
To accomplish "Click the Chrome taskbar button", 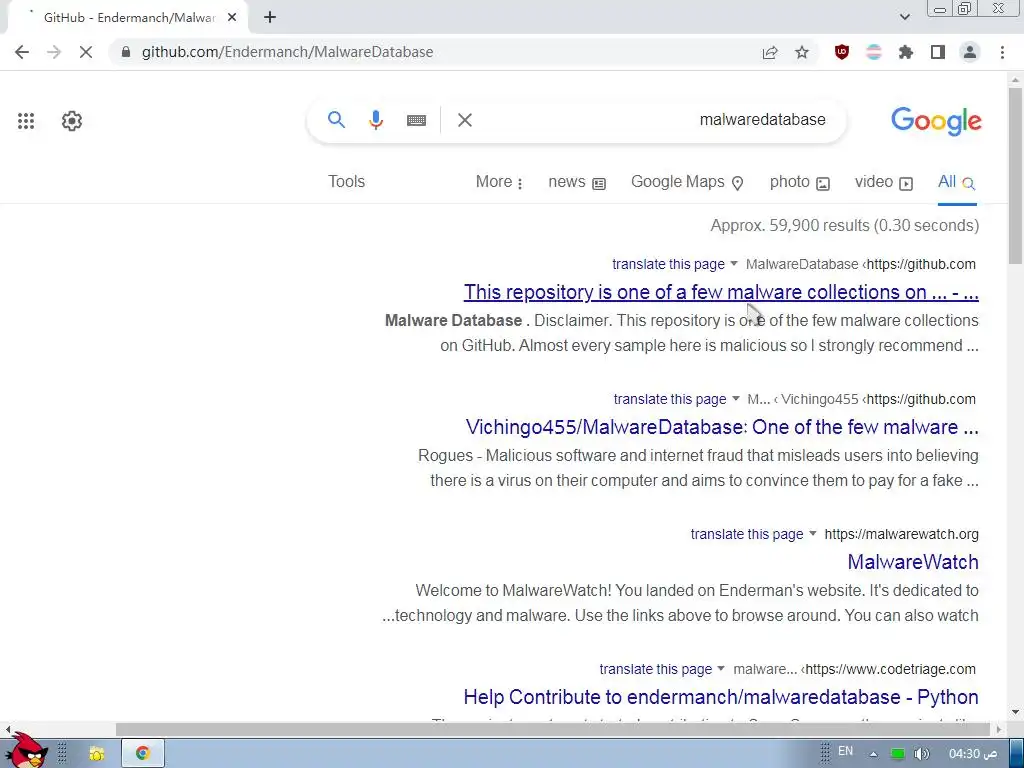I will [x=142, y=754].
